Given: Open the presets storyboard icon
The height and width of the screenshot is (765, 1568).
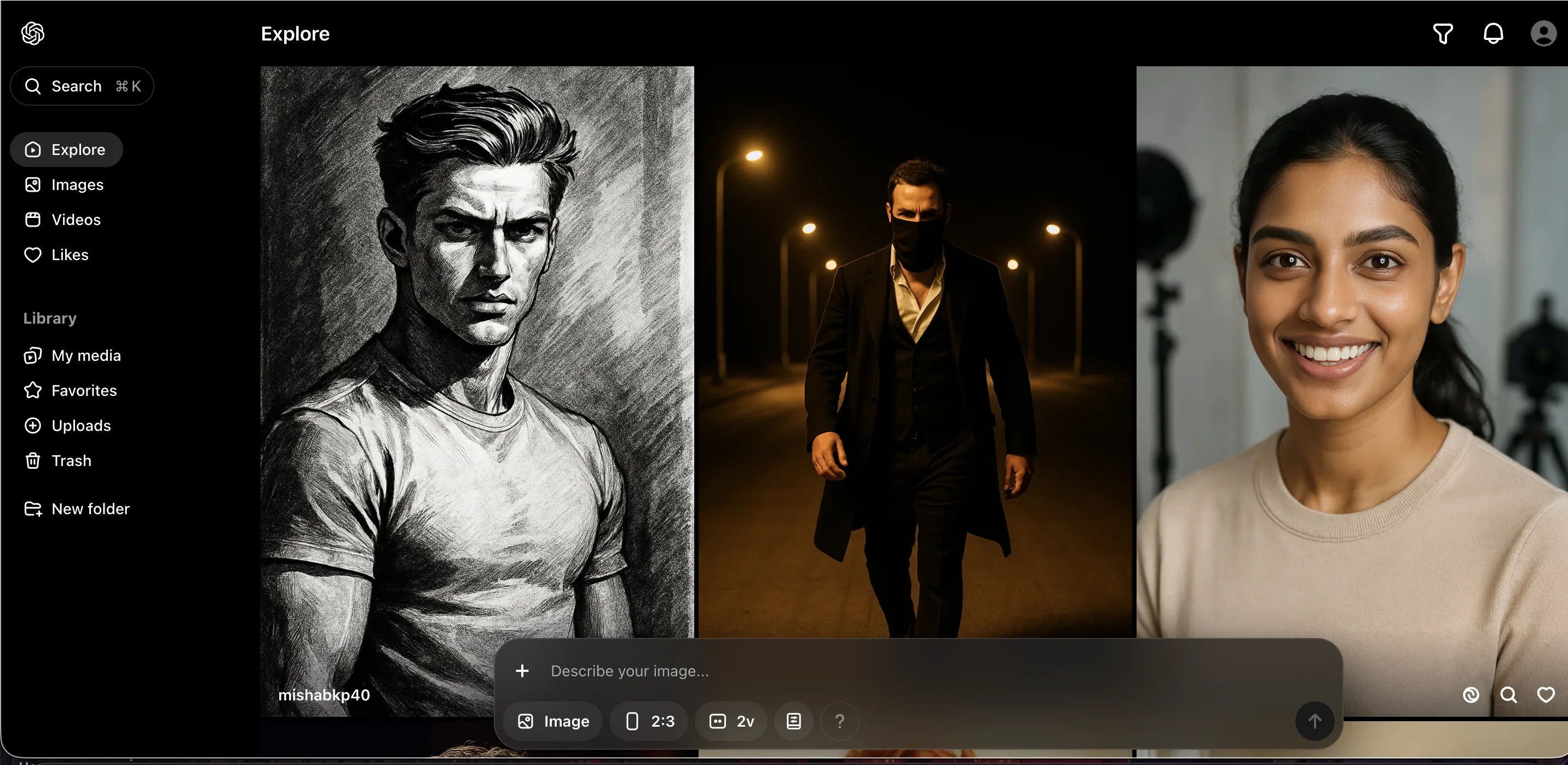Looking at the screenshot, I should [794, 721].
